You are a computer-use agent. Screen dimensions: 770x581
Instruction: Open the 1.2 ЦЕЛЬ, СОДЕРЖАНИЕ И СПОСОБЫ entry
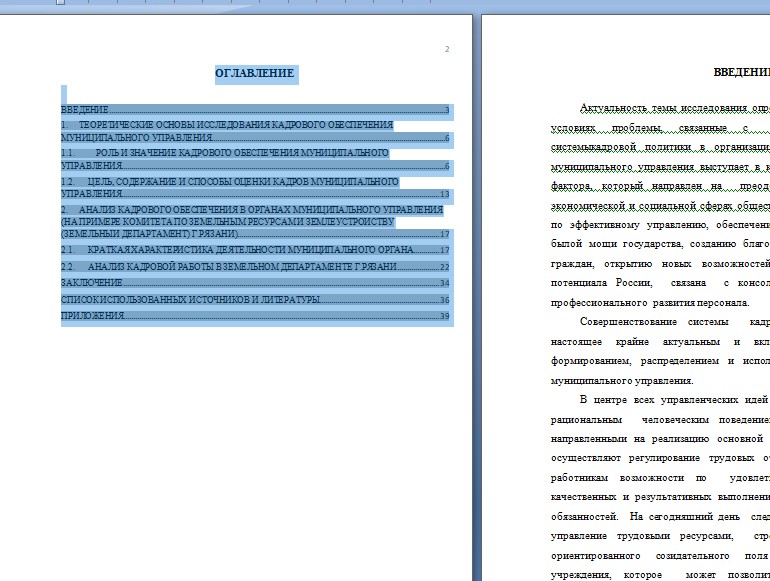click(x=255, y=188)
